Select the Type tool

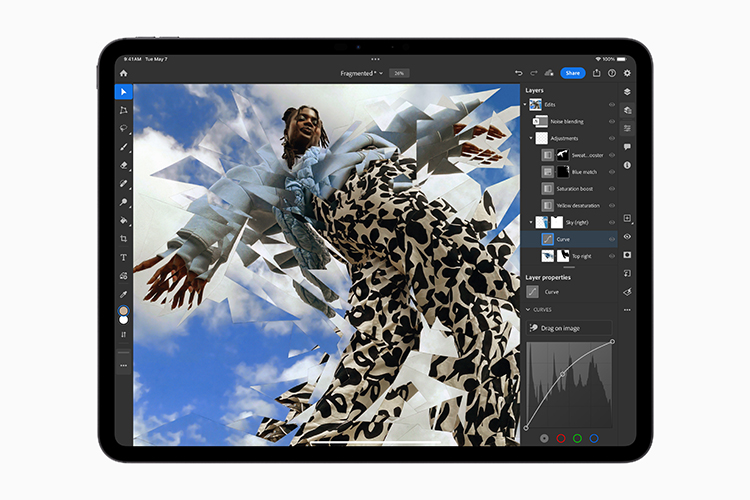[124, 257]
